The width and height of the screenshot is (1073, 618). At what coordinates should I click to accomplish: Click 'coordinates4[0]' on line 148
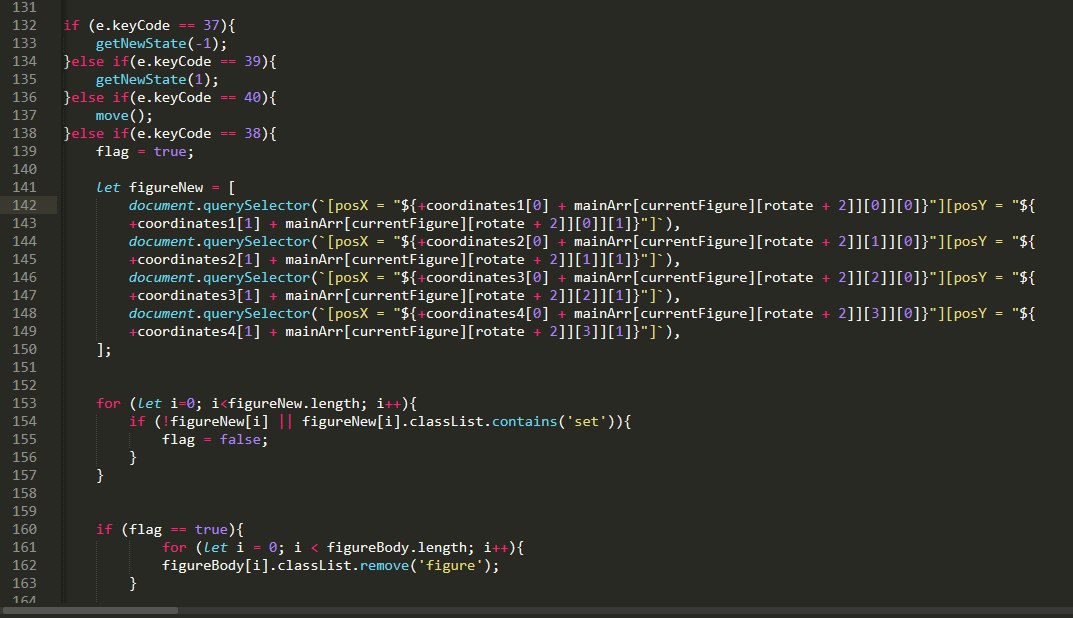487,313
